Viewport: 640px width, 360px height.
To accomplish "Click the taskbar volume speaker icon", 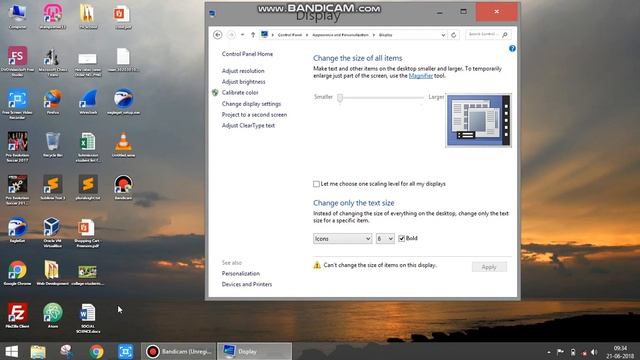I will [594, 352].
